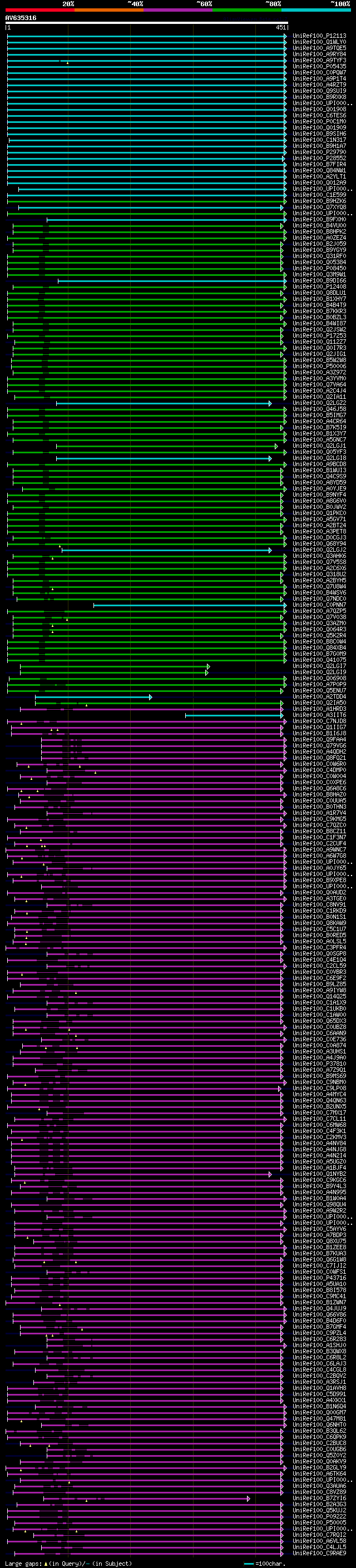Select hit label UniRef100_P28552
The height and width of the screenshot is (1568, 356).
click(x=319, y=159)
